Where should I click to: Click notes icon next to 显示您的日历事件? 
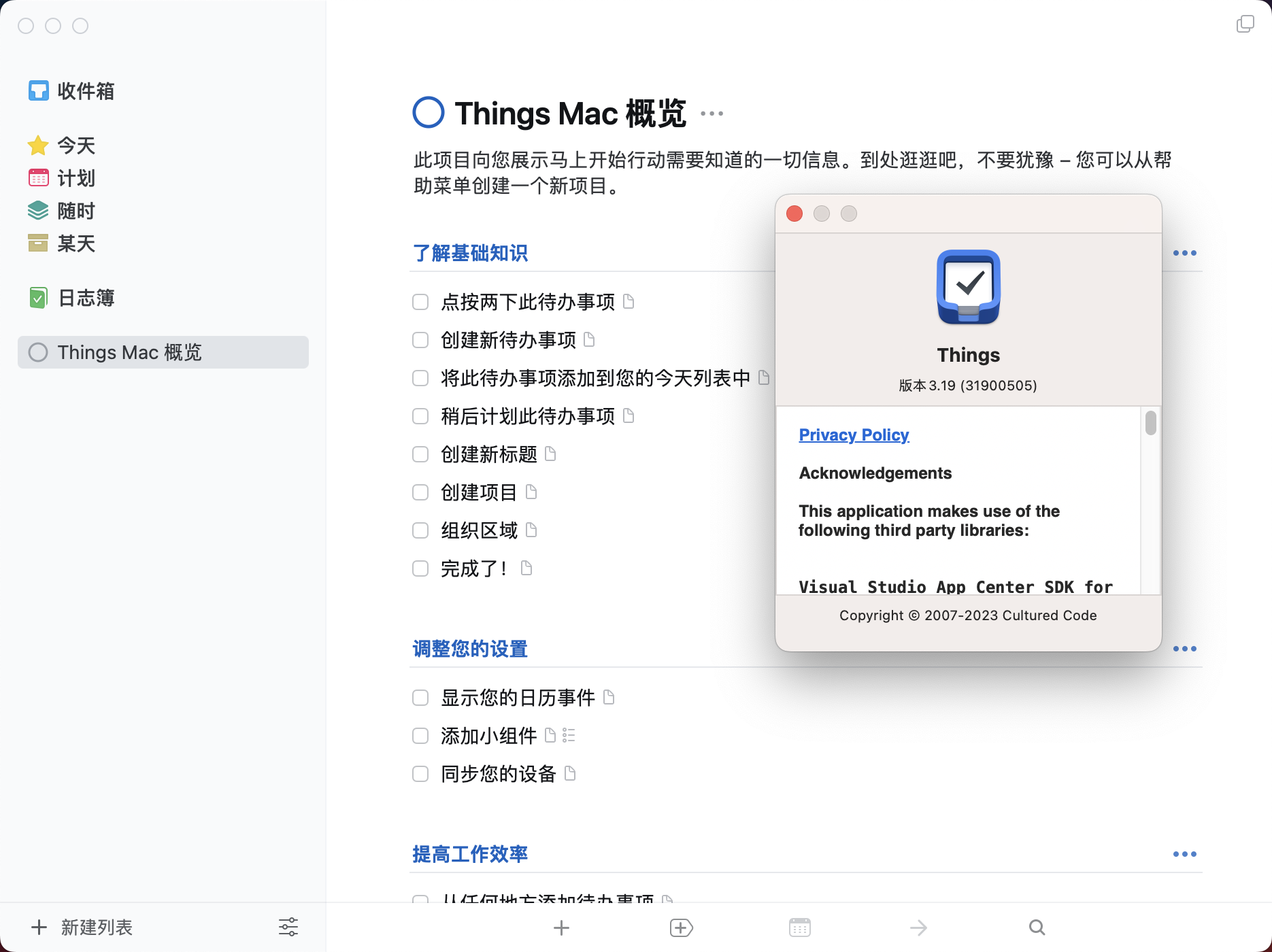point(609,697)
